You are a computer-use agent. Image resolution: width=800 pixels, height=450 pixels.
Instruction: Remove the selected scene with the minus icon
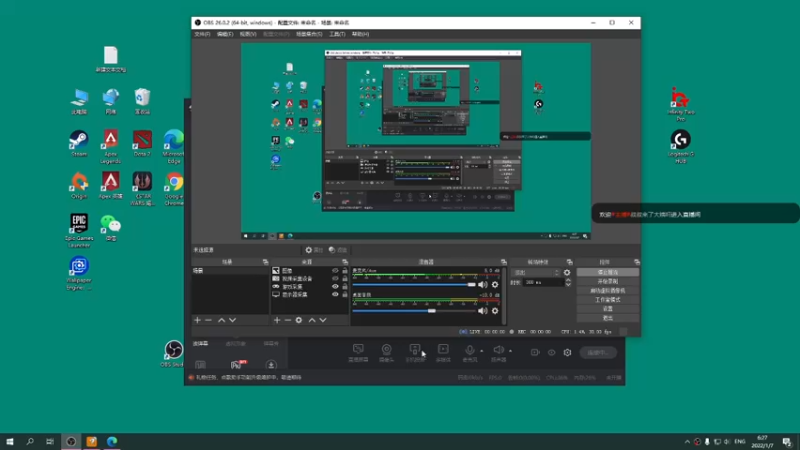[208, 320]
